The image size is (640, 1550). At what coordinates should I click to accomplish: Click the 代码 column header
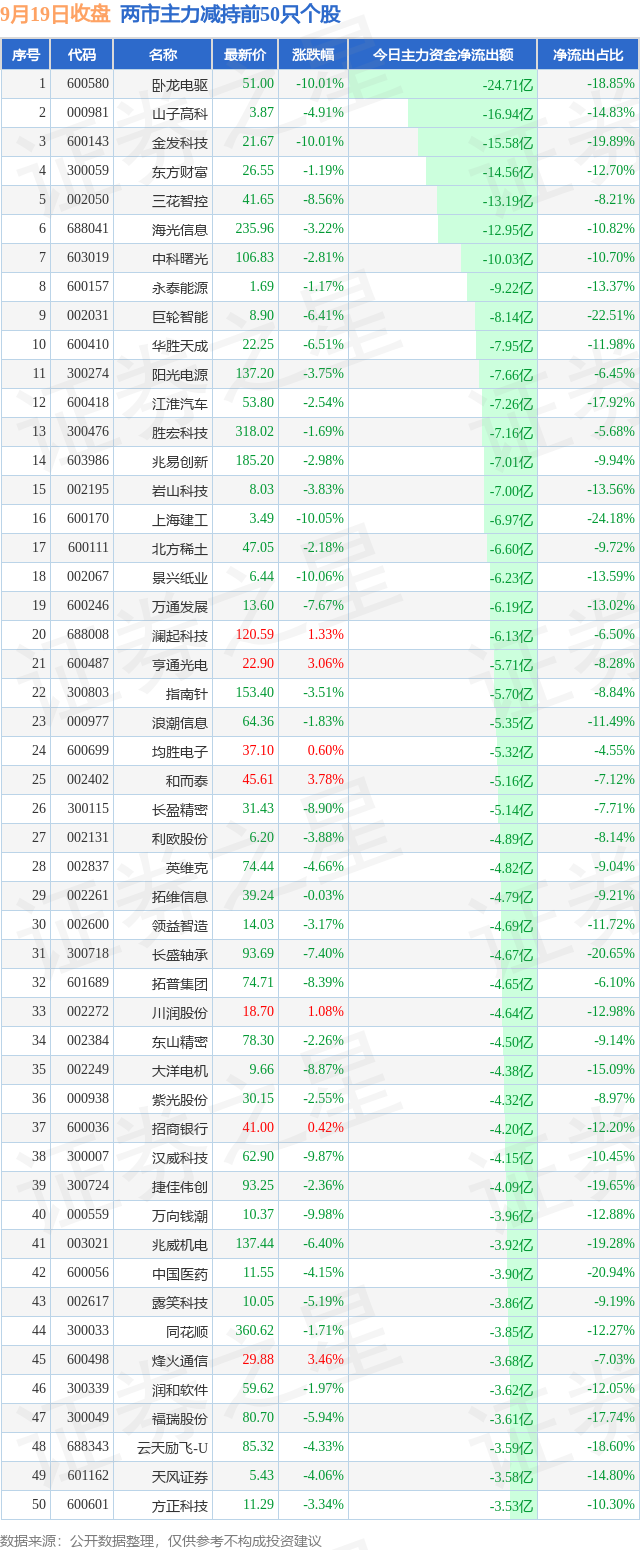pyautogui.click(x=82, y=55)
